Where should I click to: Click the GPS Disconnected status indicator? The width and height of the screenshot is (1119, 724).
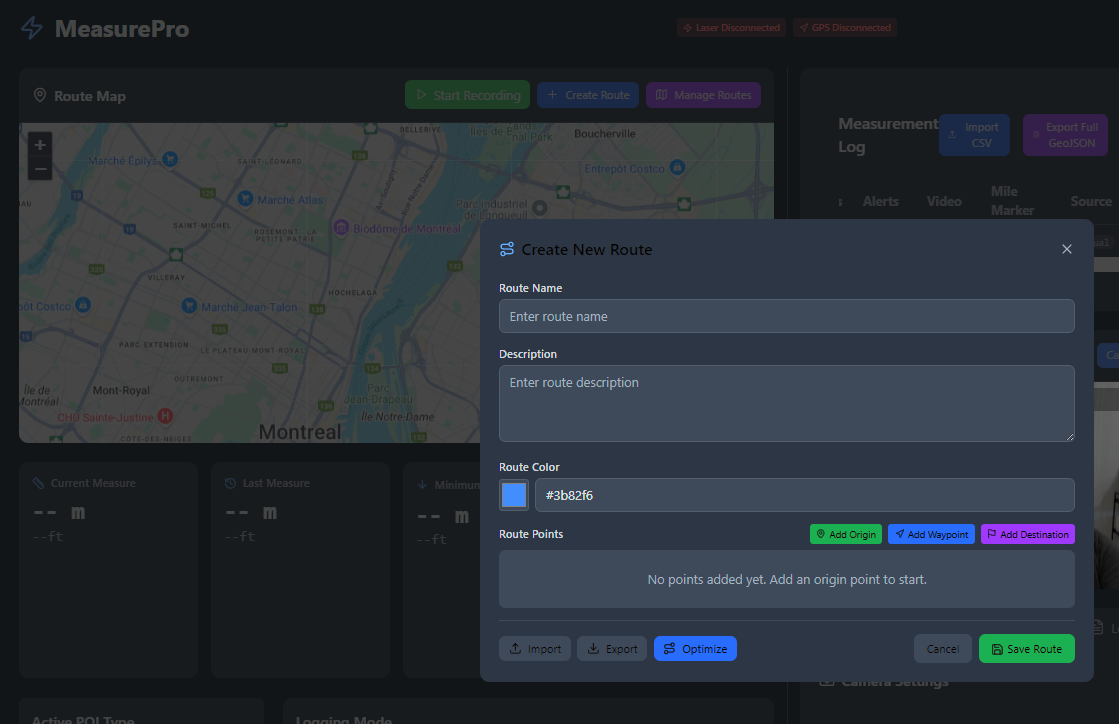pyautogui.click(x=845, y=27)
